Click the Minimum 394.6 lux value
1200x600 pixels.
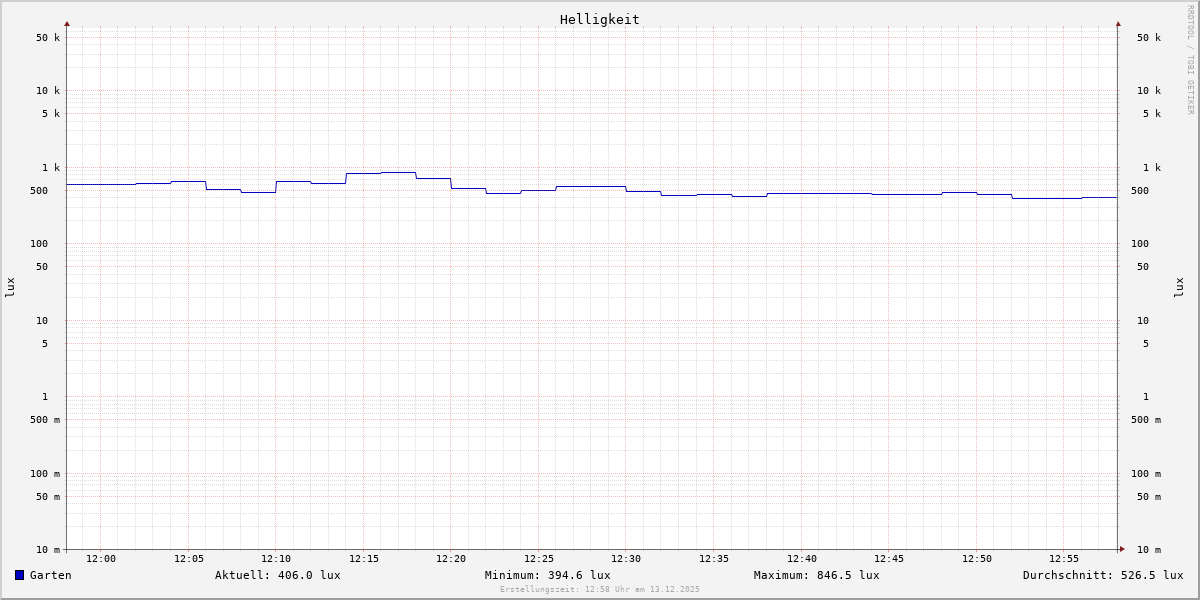[547, 575]
